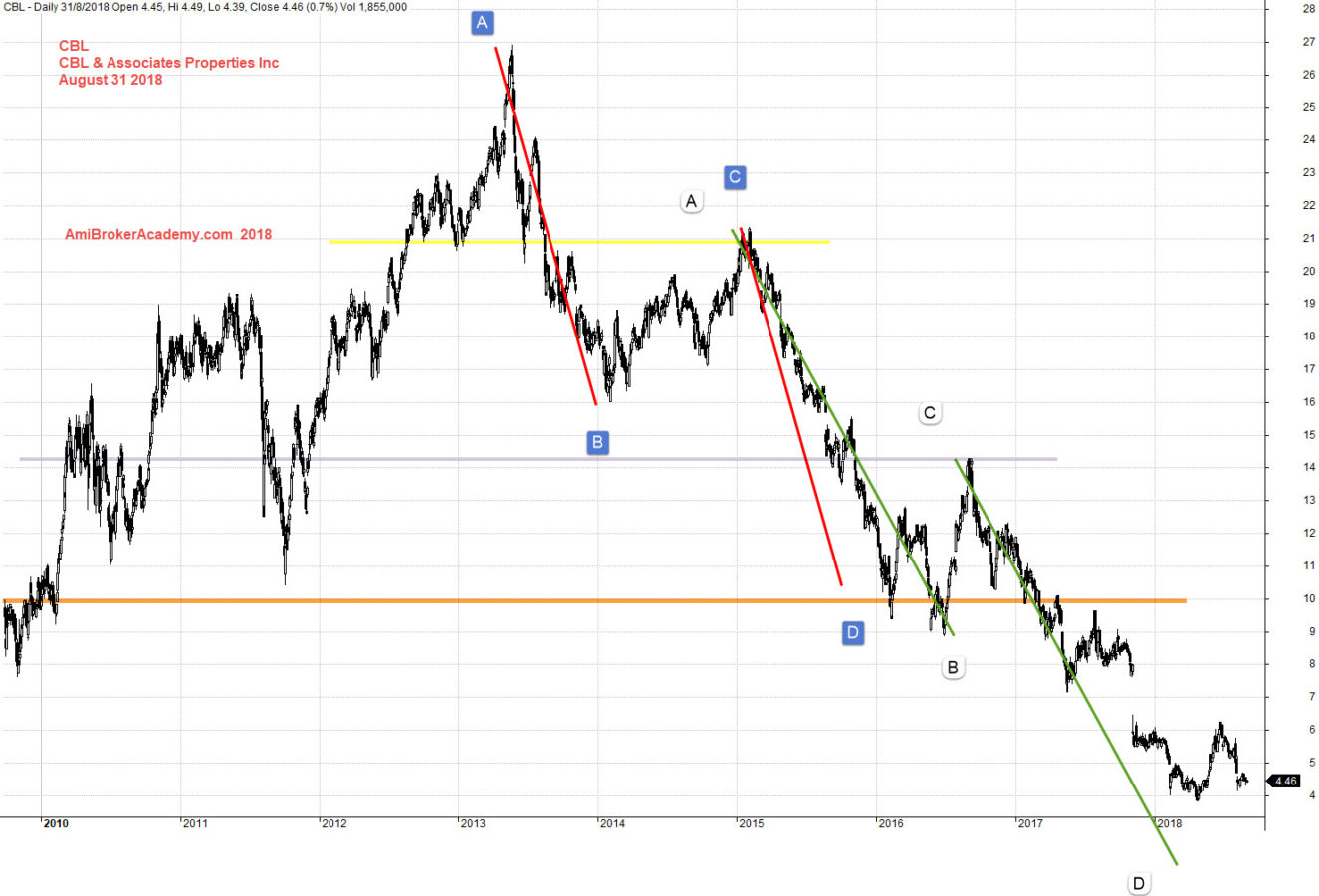
Task: Click the 2017 year label on axis
Action: (1030, 823)
